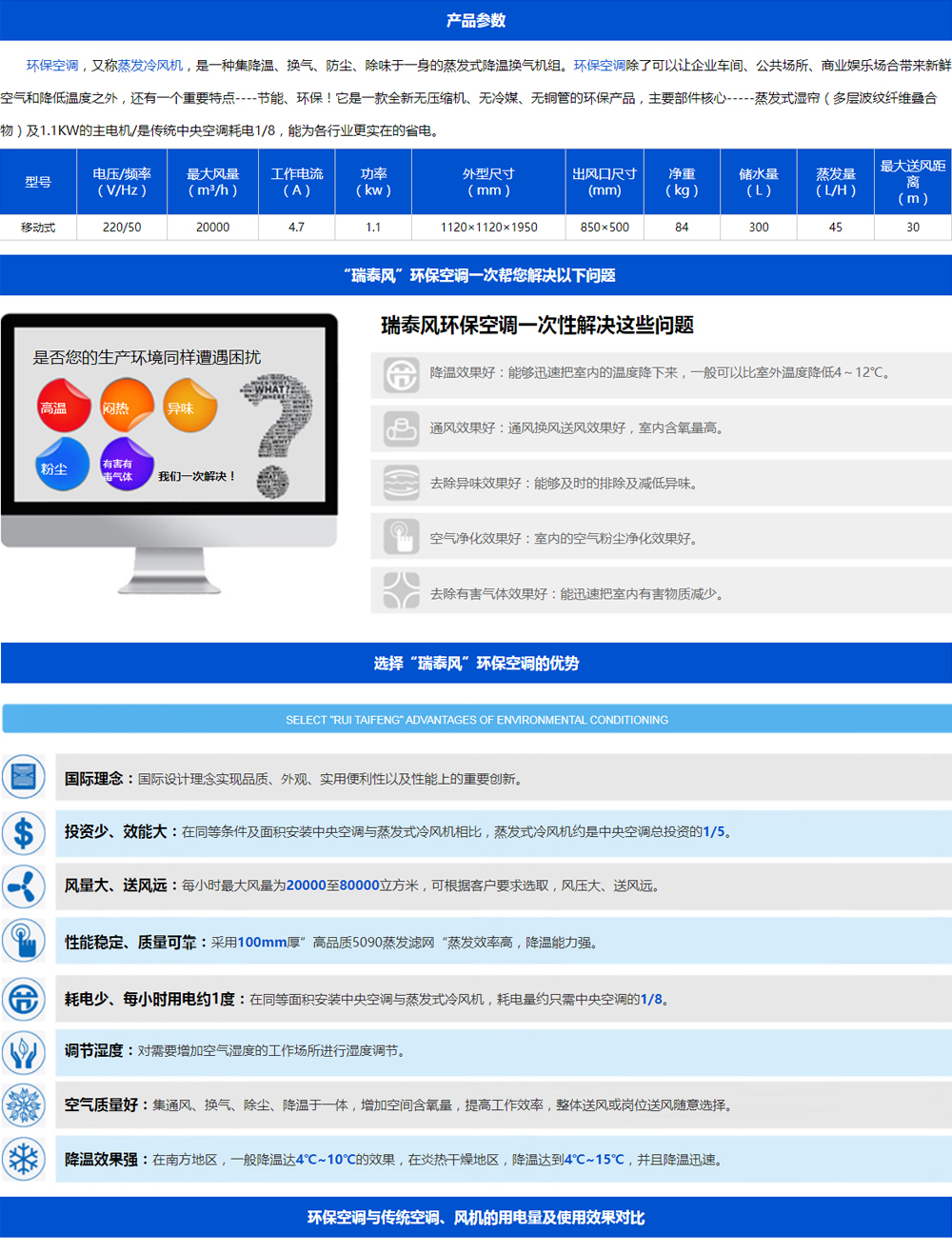Click the 出风口尺寸 column header
The width and height of the screenshot is (952, 1253).
click(x=605, y=182)
